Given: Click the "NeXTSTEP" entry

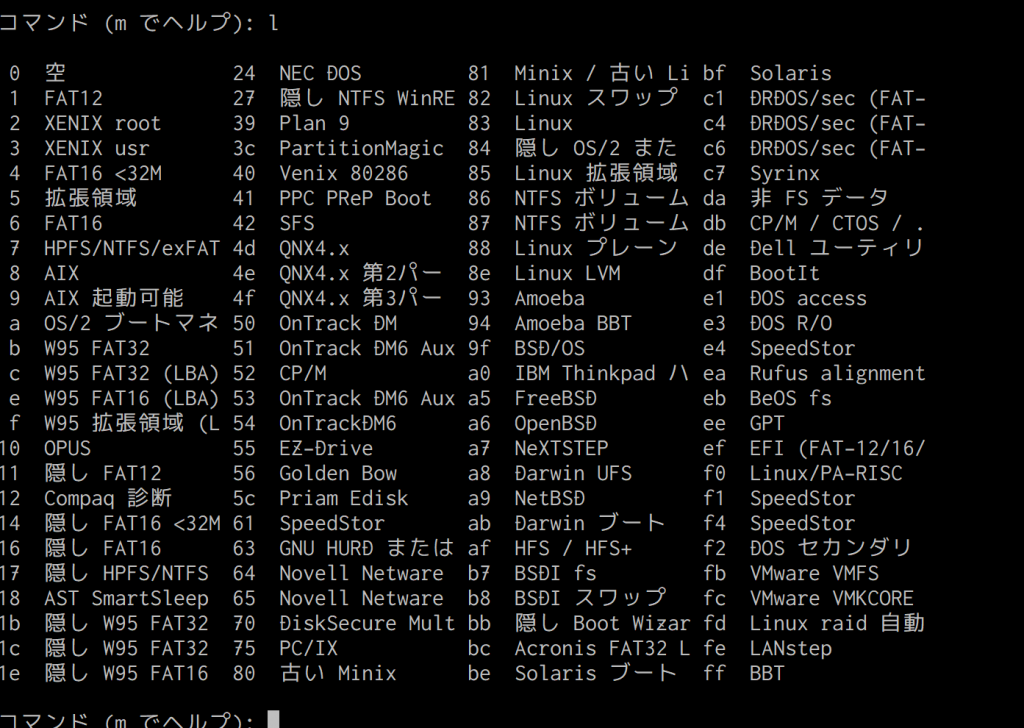Looking at the screenshot, I should (x=561, y=449).
